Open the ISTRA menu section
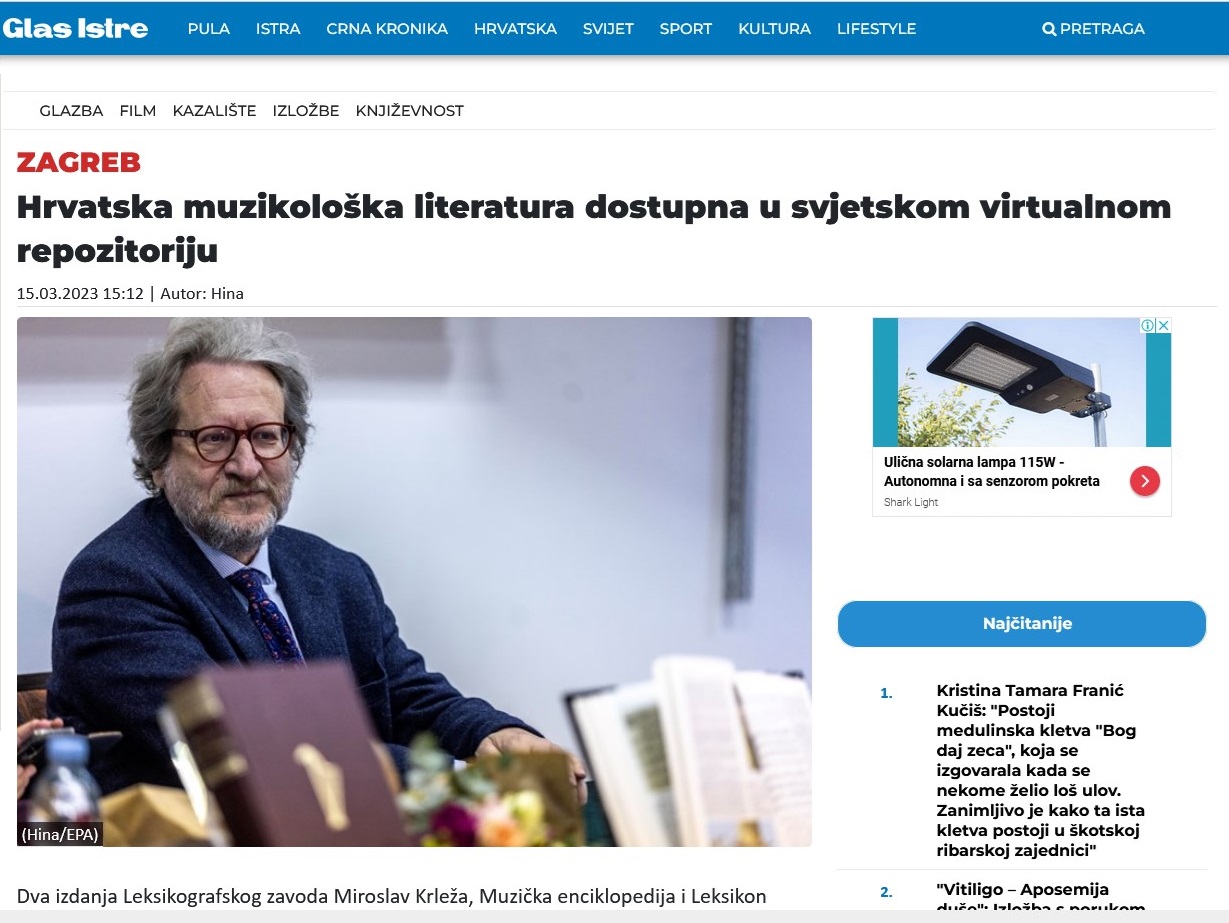Viewport: 1229px width, 923px height. pos(278,29)
